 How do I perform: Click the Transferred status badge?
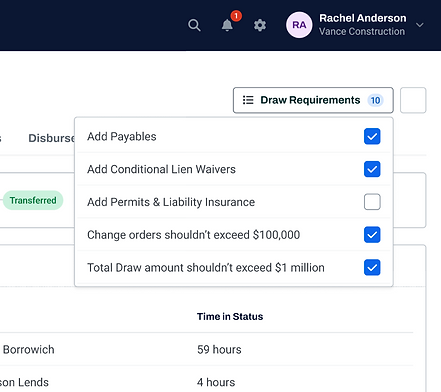point(33,200)
